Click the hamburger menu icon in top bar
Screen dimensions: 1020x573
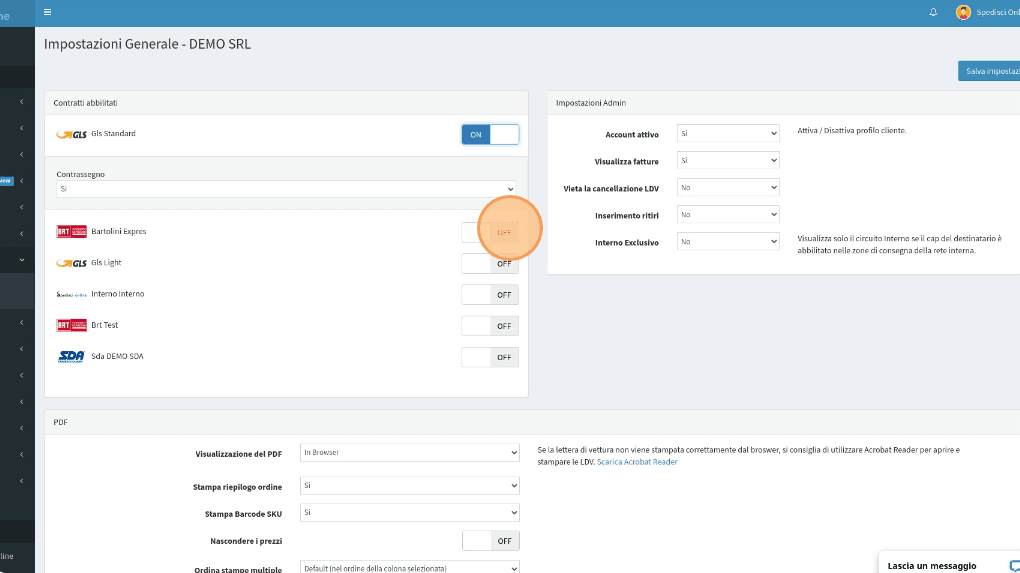pyautogui.click(x=48, y=12)
